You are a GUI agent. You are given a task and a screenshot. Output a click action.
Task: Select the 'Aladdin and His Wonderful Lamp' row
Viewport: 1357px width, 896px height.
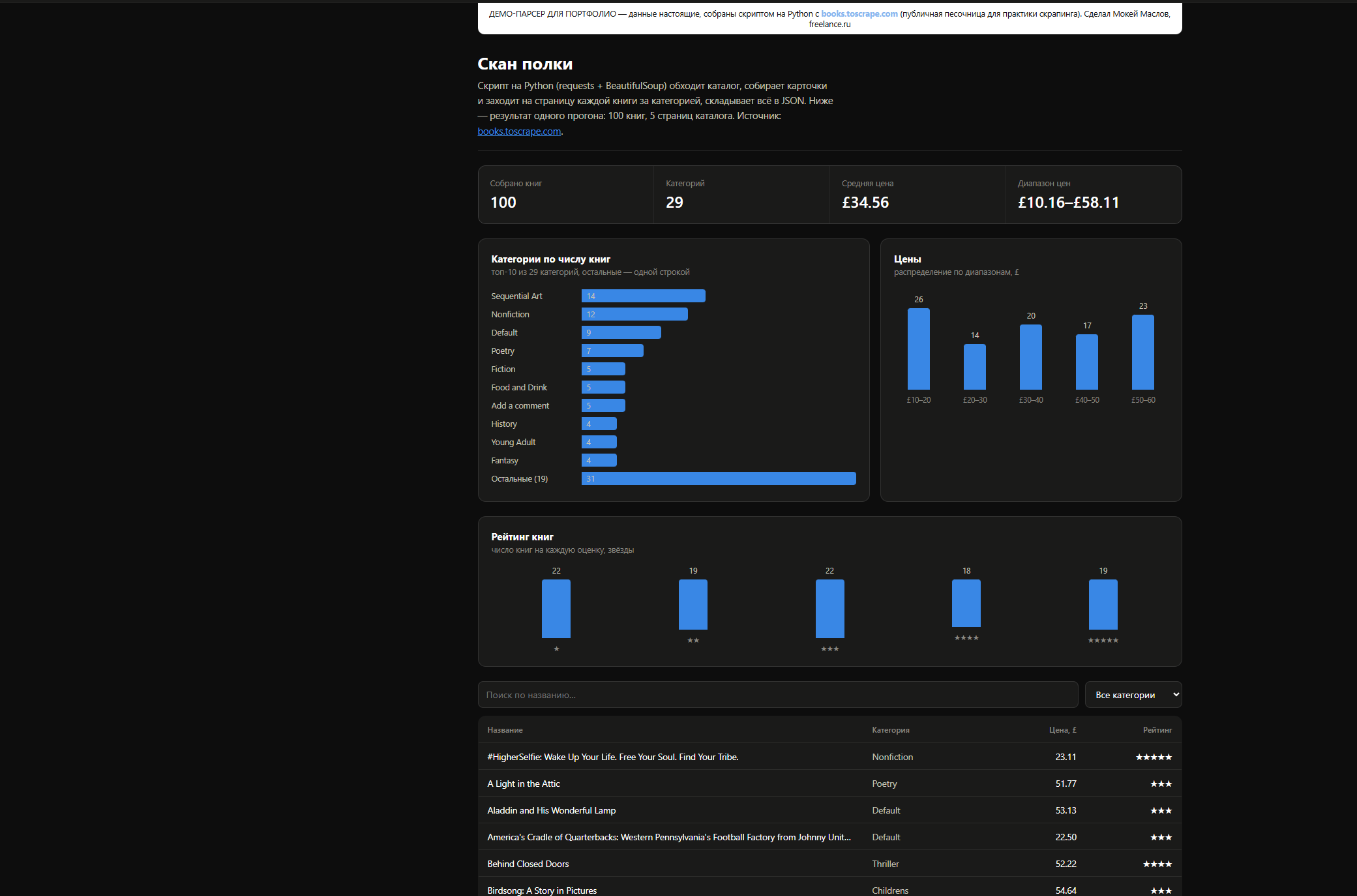coord(830,810)
